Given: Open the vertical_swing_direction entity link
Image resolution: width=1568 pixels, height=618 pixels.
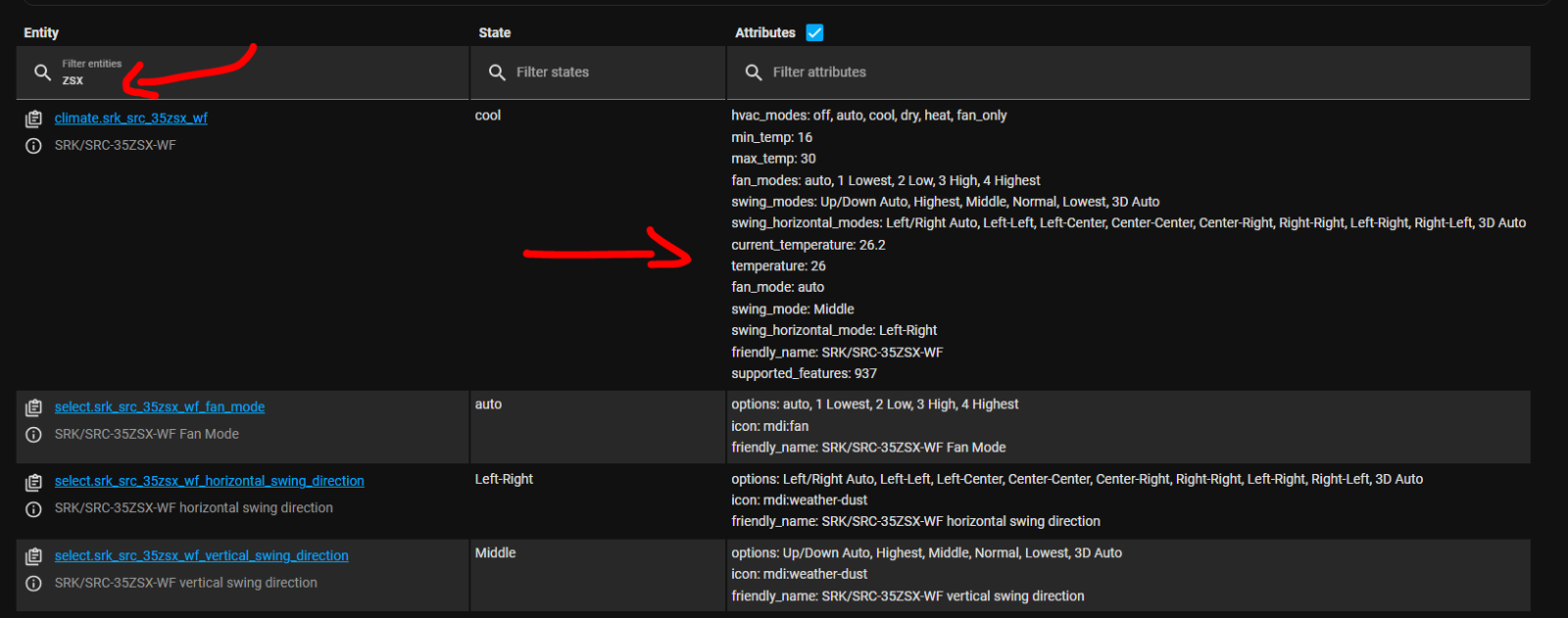Looking at the screenshot, I should click(x=202, y=555).
